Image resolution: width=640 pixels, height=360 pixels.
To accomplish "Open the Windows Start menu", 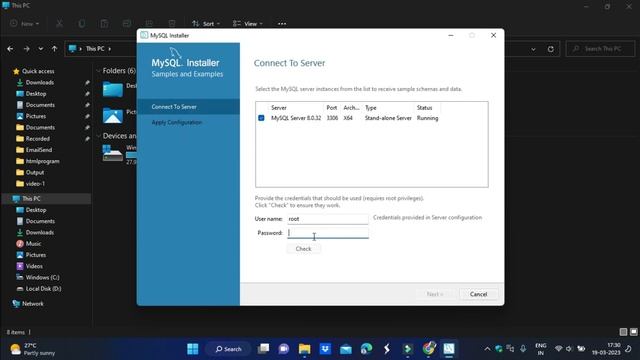I will coord(193,349).
